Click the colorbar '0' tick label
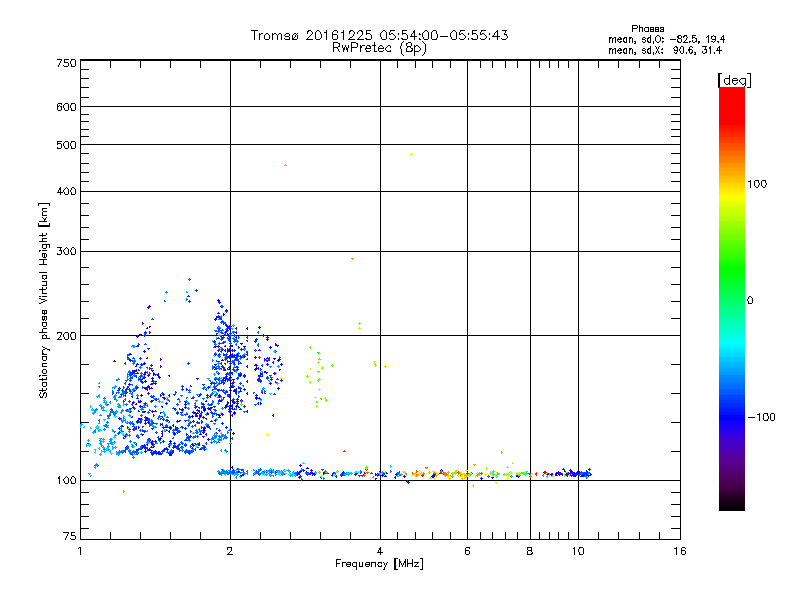 [749, 301]
